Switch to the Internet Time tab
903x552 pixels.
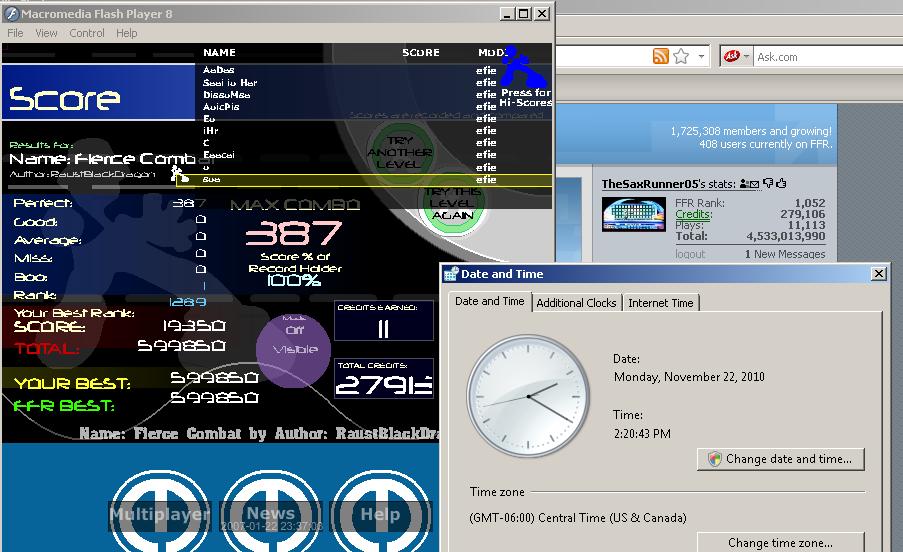click(x=661, y=303)
